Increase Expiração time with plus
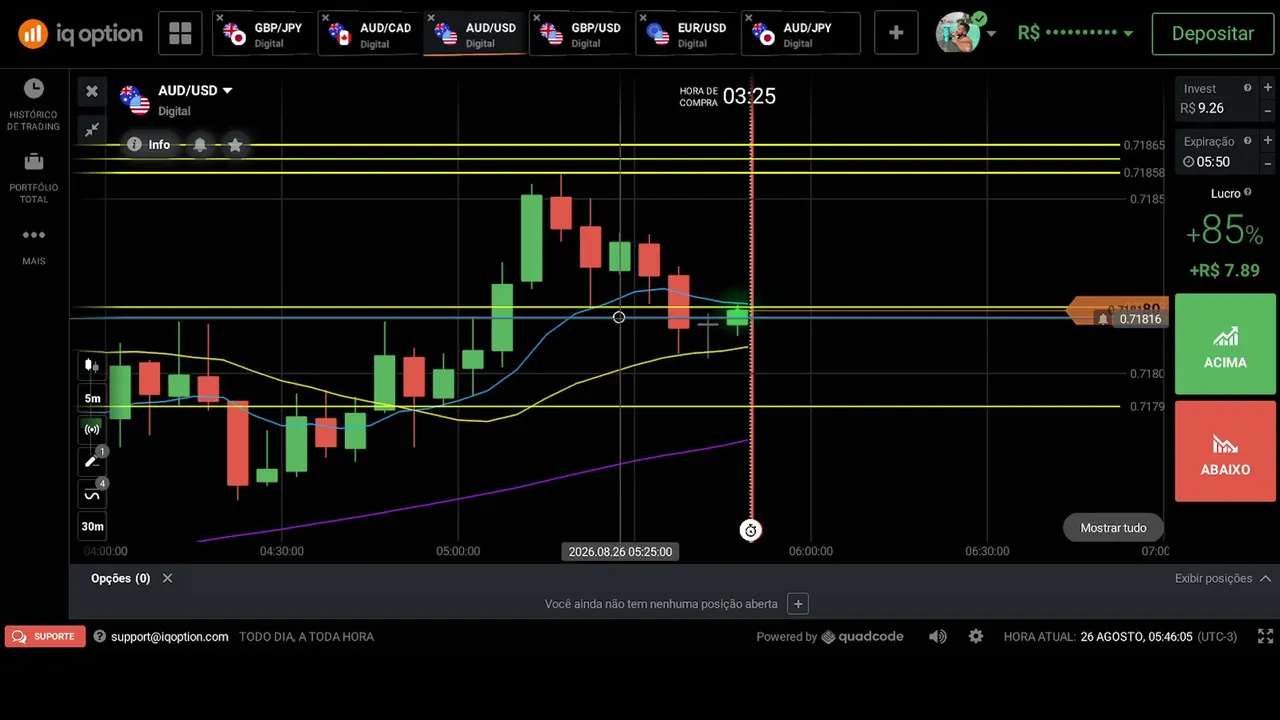 (x=1267, y=140)
